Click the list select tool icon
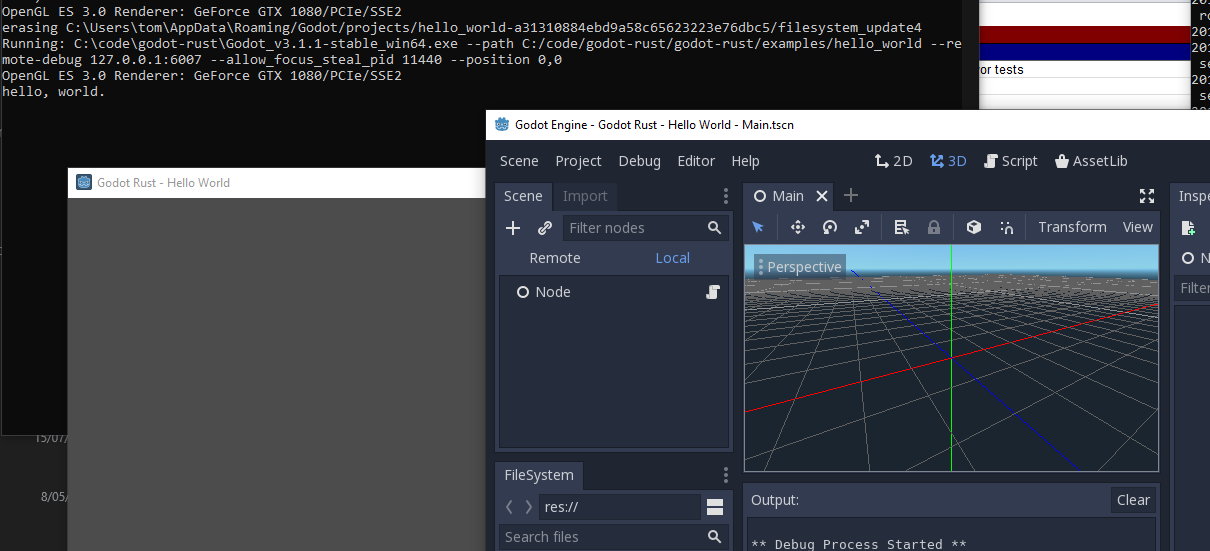Viewport: 1210px width, 551px height. point(902,227)
